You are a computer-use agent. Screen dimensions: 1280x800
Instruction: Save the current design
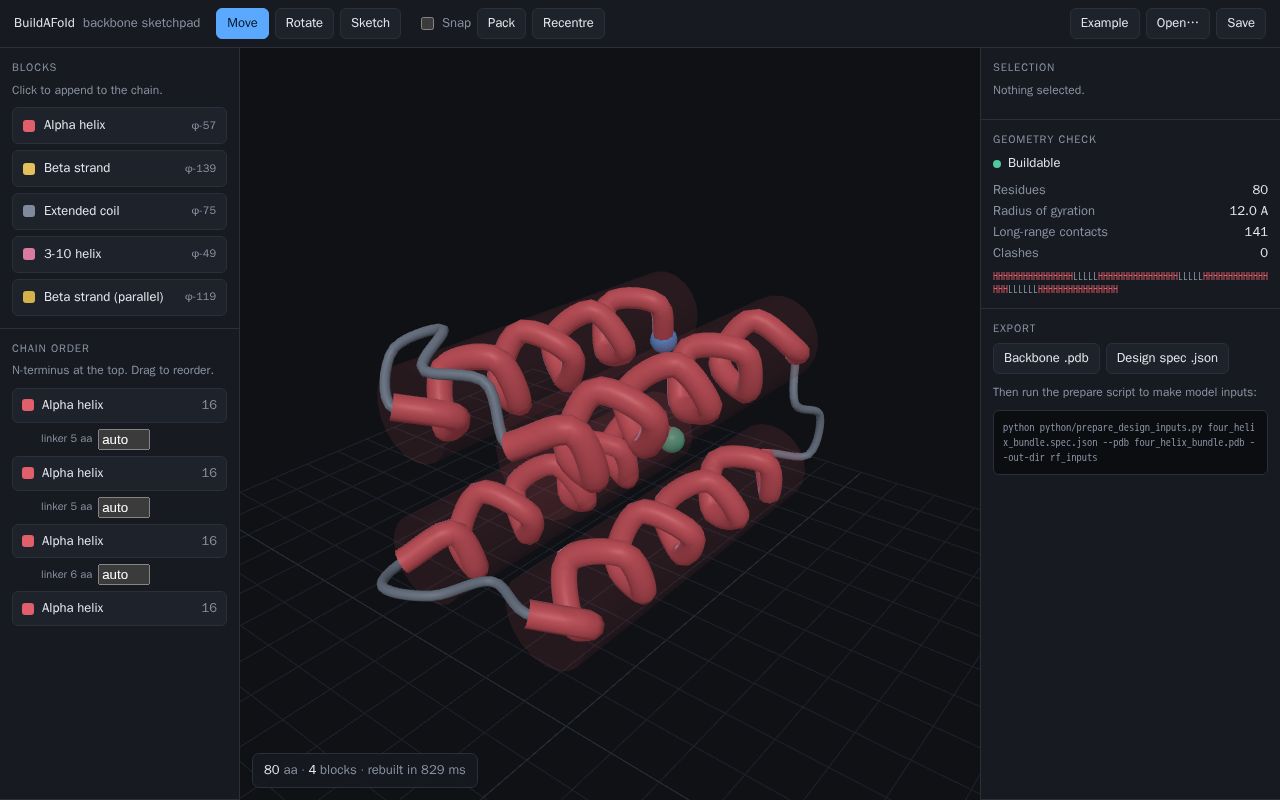click(x=1240, y=23)
